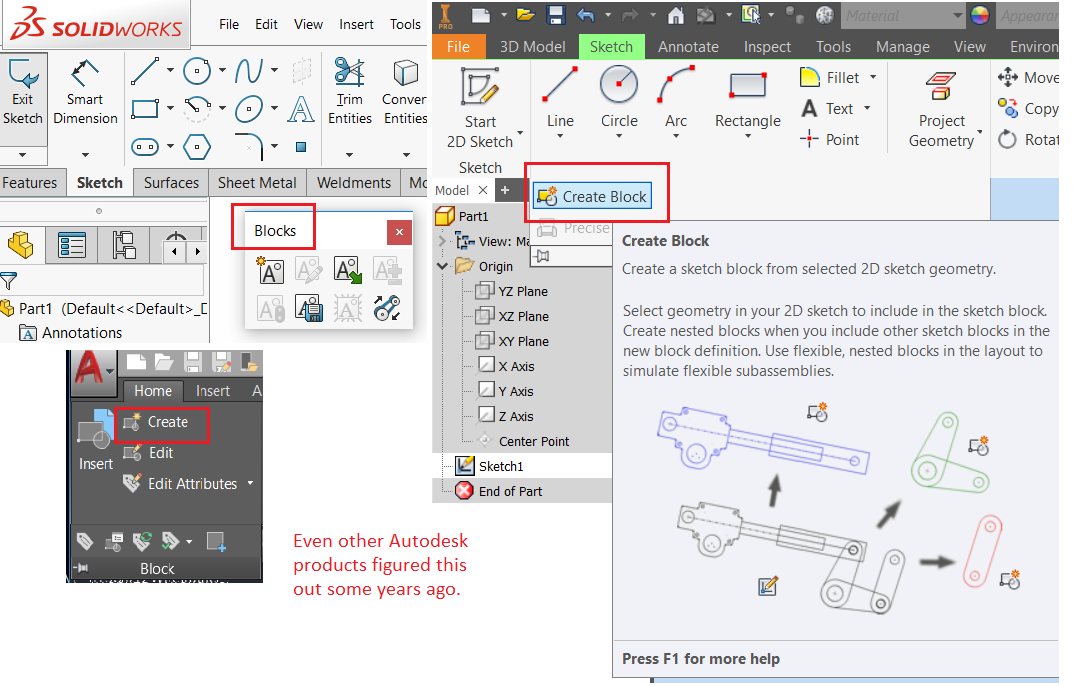Collapse the Origin folder in the tree

click(x=443, y=265)
